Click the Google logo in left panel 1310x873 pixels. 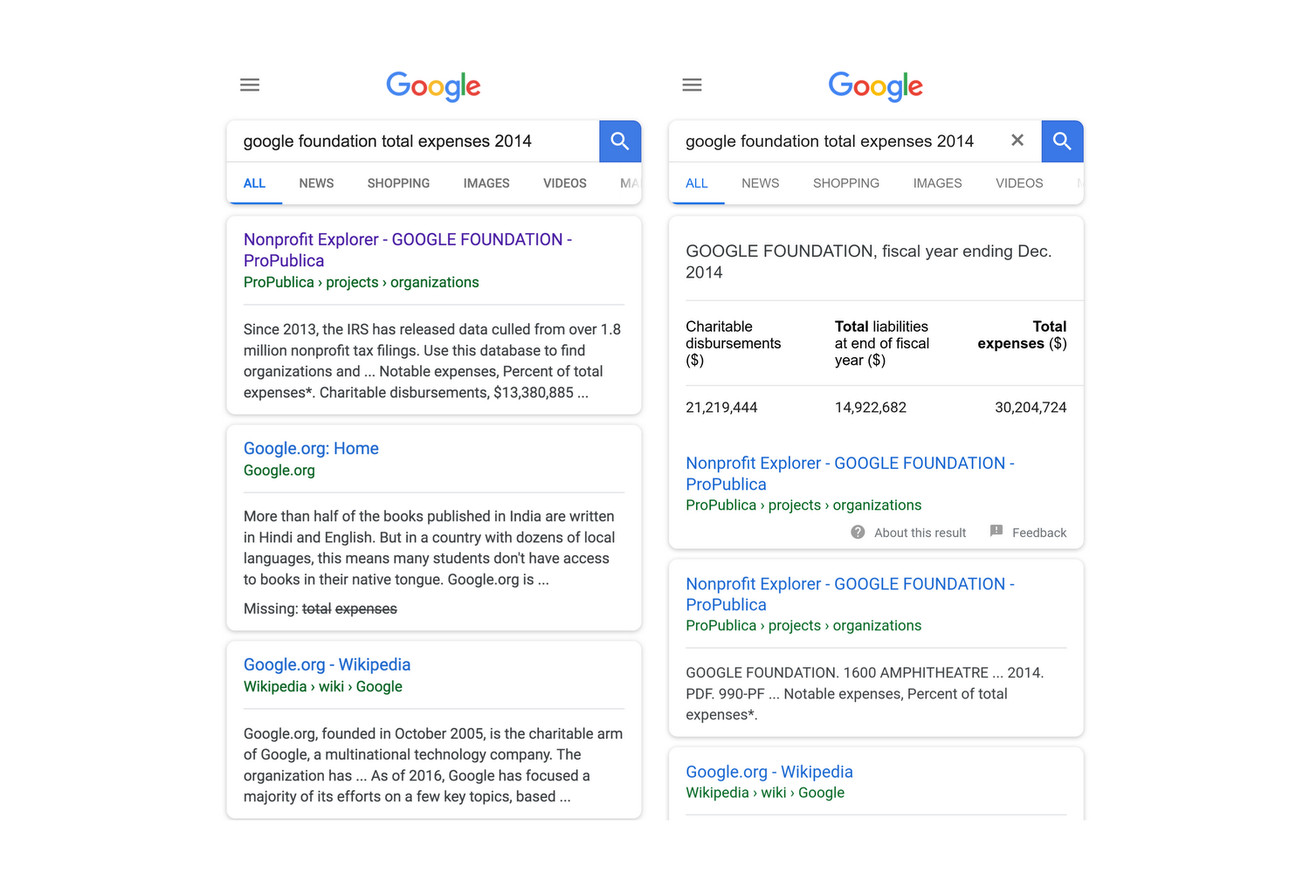433,86
